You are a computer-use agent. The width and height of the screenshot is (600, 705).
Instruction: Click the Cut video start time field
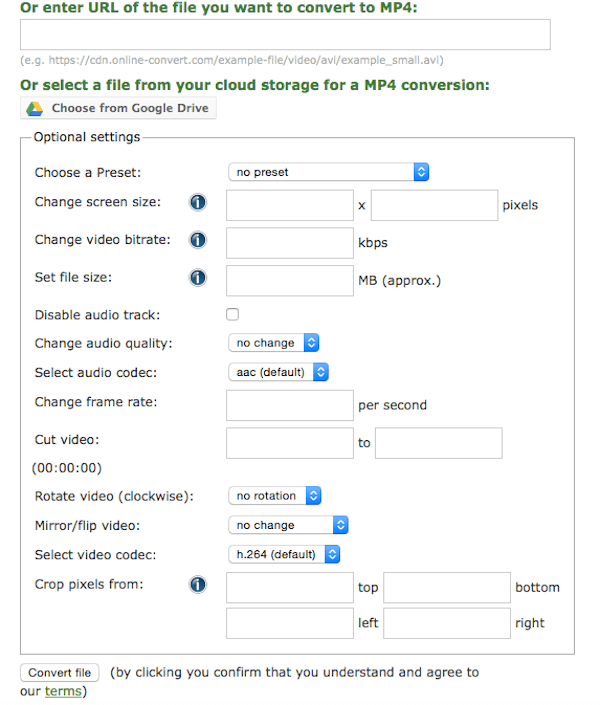289,442
